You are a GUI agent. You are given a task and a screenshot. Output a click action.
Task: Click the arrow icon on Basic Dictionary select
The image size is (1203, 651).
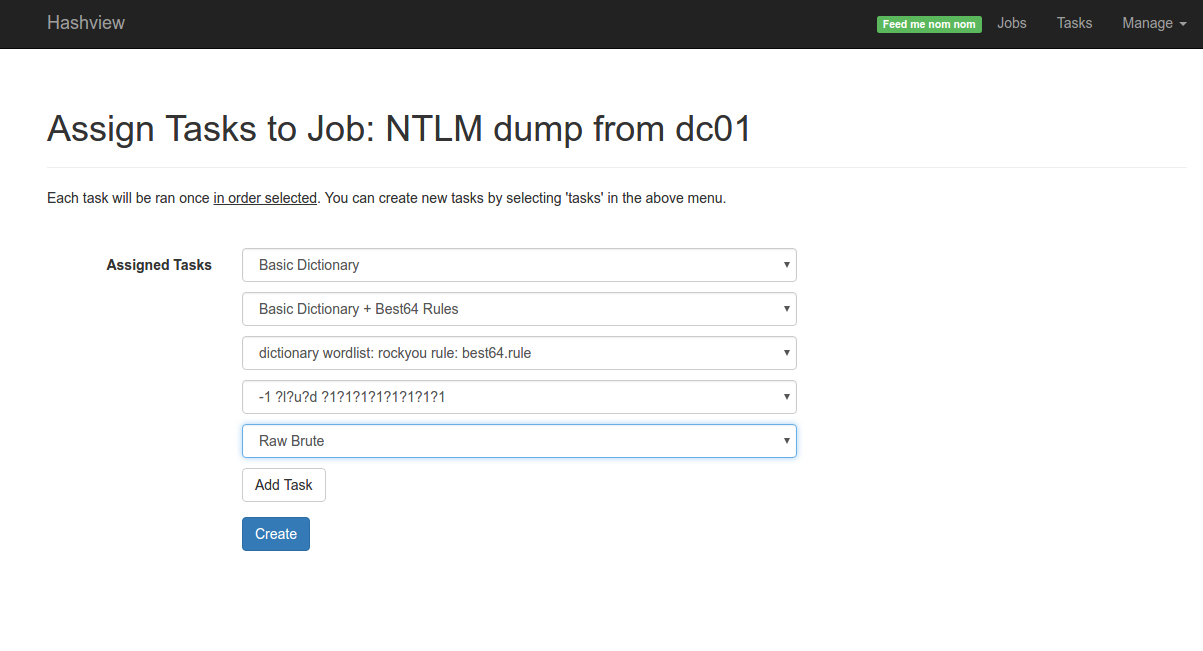coord(787,265)
